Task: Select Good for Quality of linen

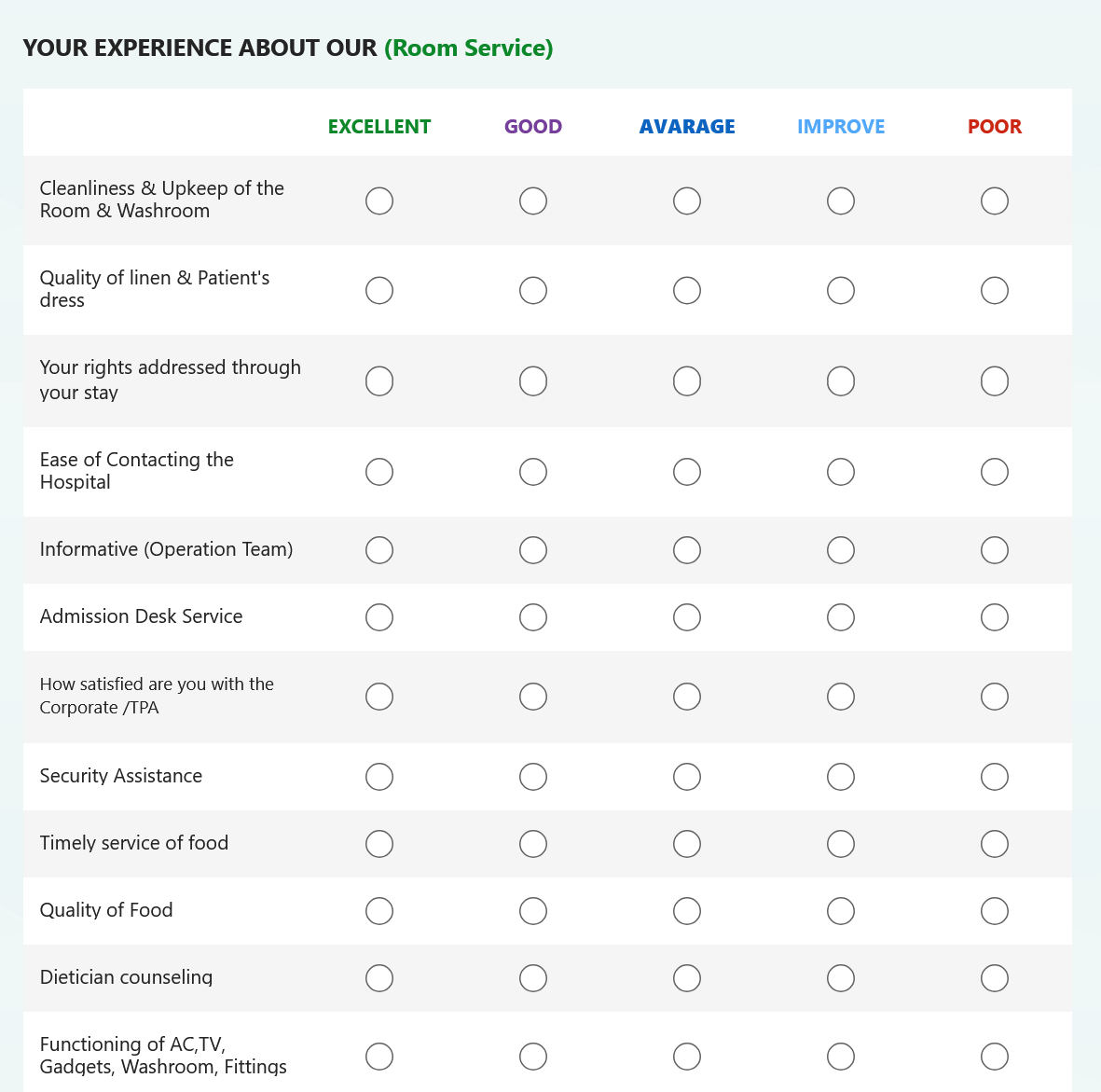Action: (x=533, y=291)
